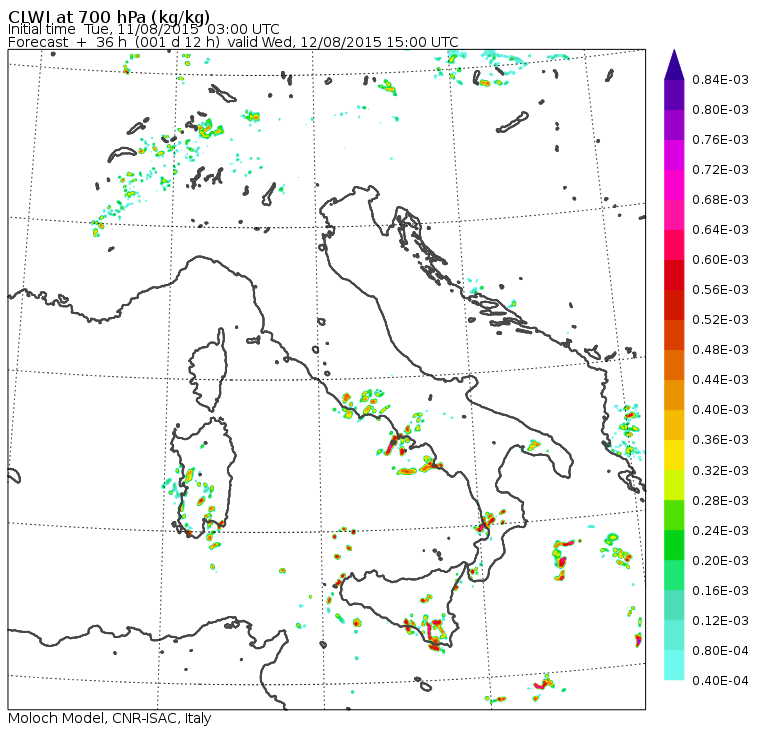760x731 pixels.
Task: Select the legend label 0.64E-03
Action: (x=720, y=230)
